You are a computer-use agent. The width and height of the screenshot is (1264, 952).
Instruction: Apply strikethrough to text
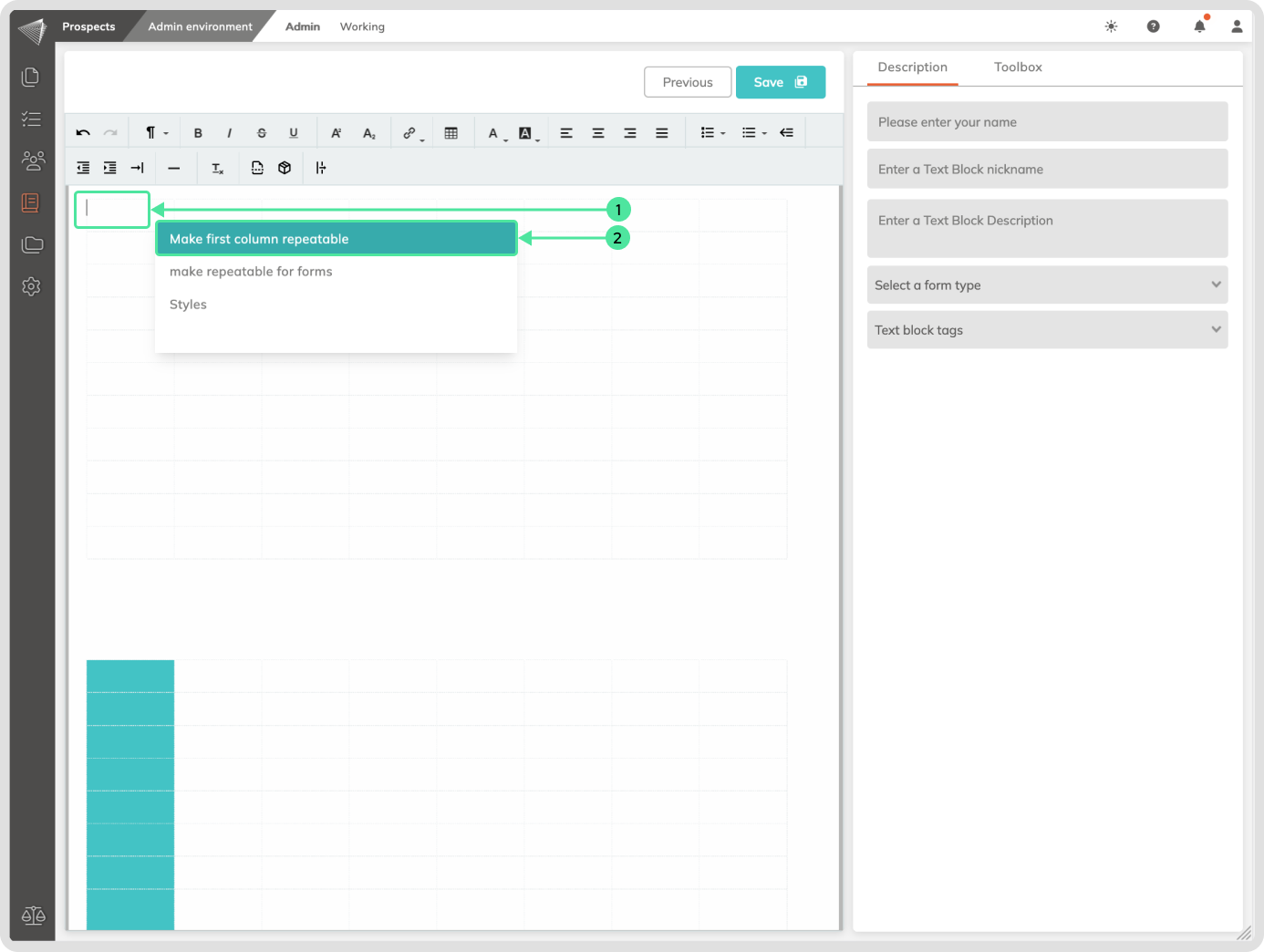262,133
